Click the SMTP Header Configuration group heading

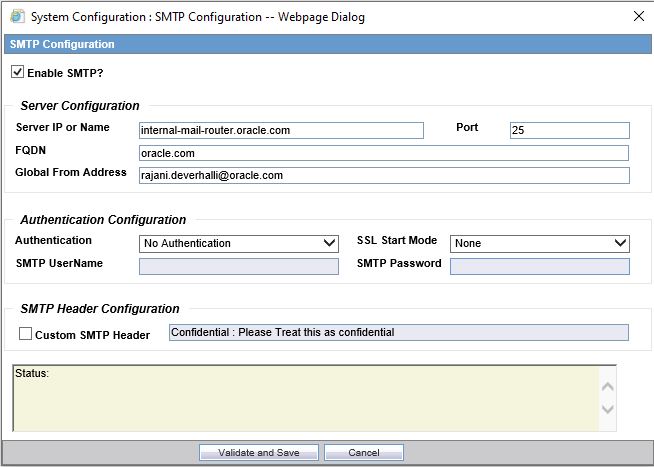click(100, 309)
